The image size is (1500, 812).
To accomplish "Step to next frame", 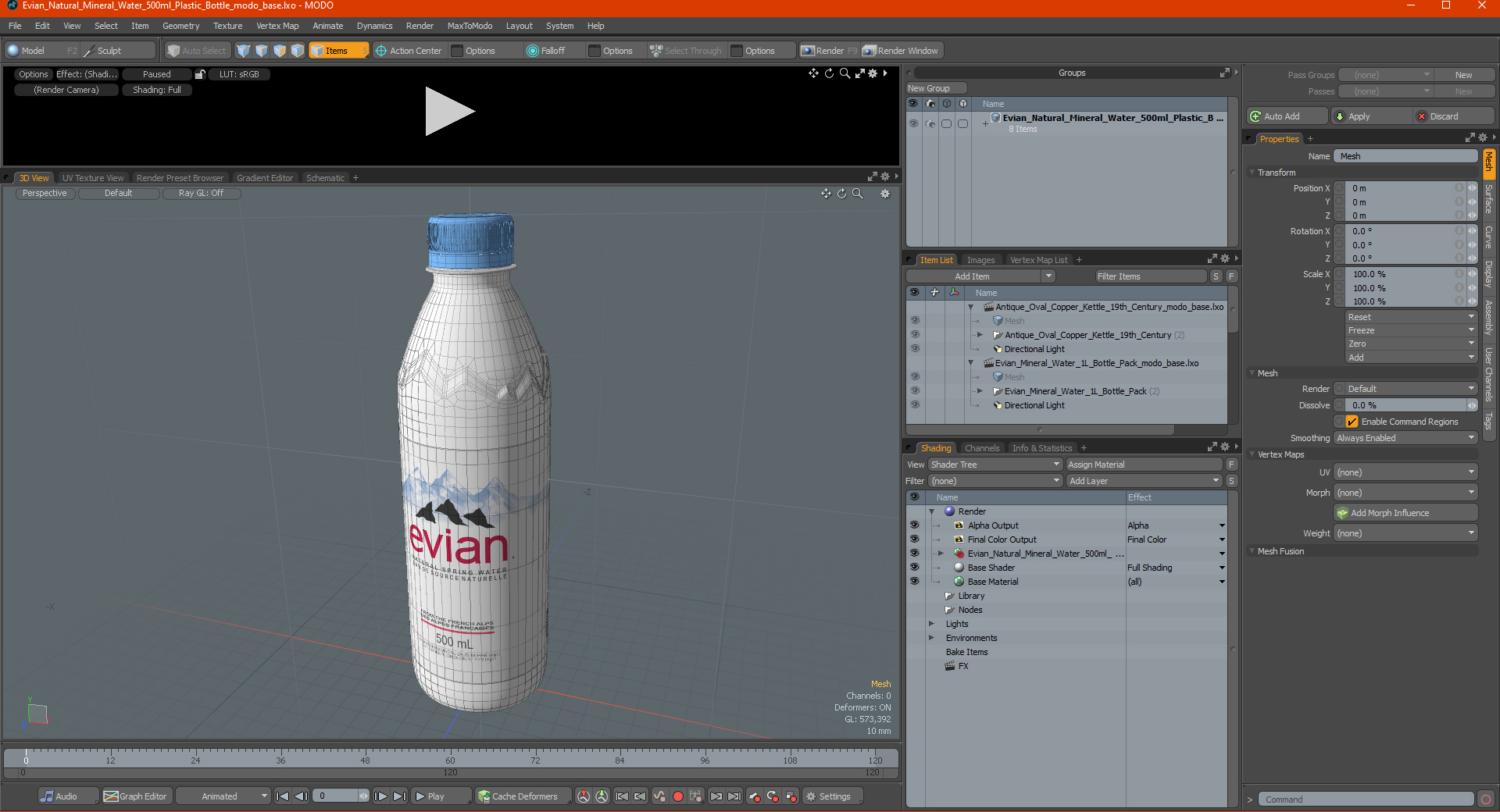I will (x=380, y=796).
